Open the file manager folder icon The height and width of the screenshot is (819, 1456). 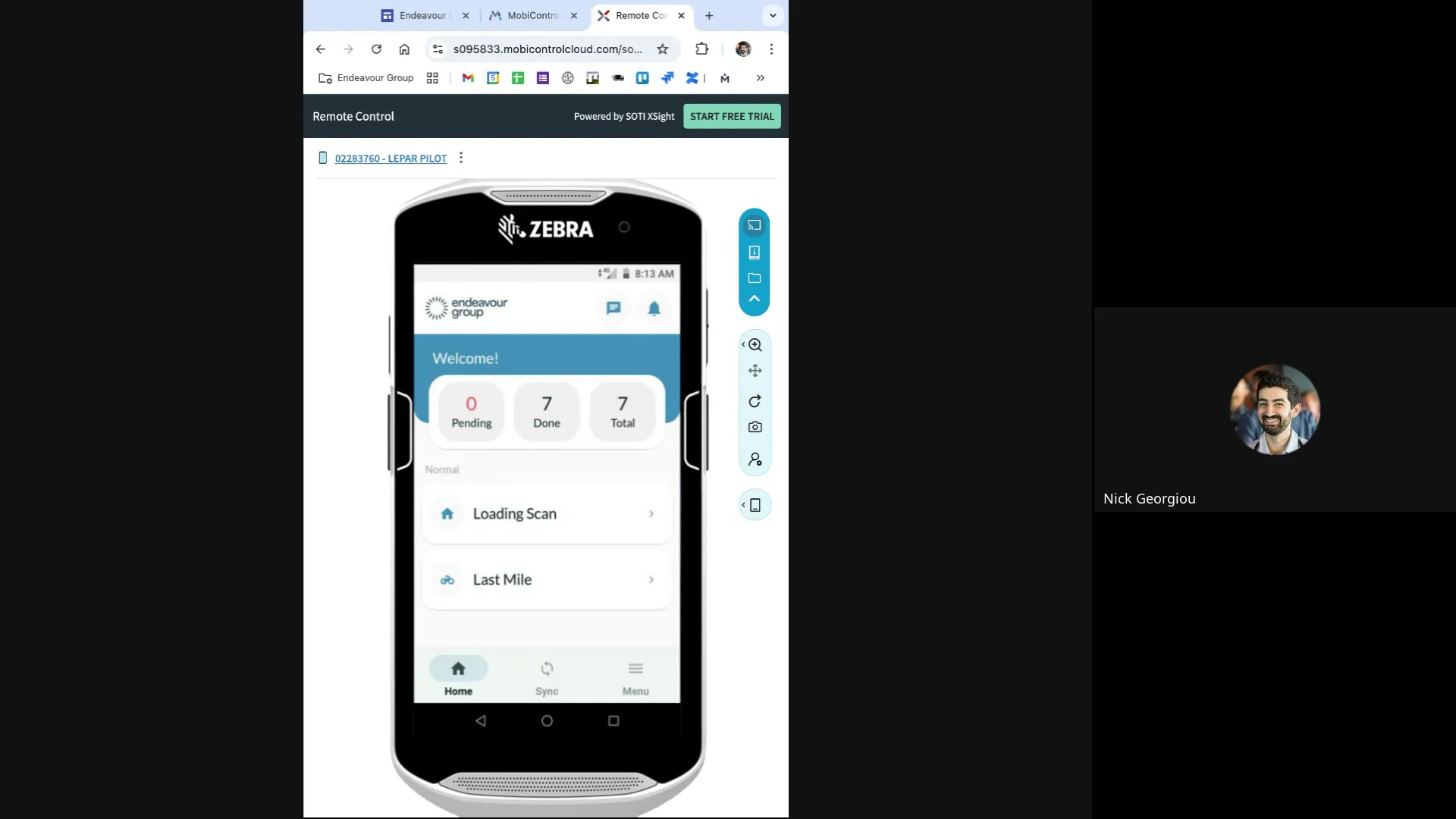coord(755,278)
